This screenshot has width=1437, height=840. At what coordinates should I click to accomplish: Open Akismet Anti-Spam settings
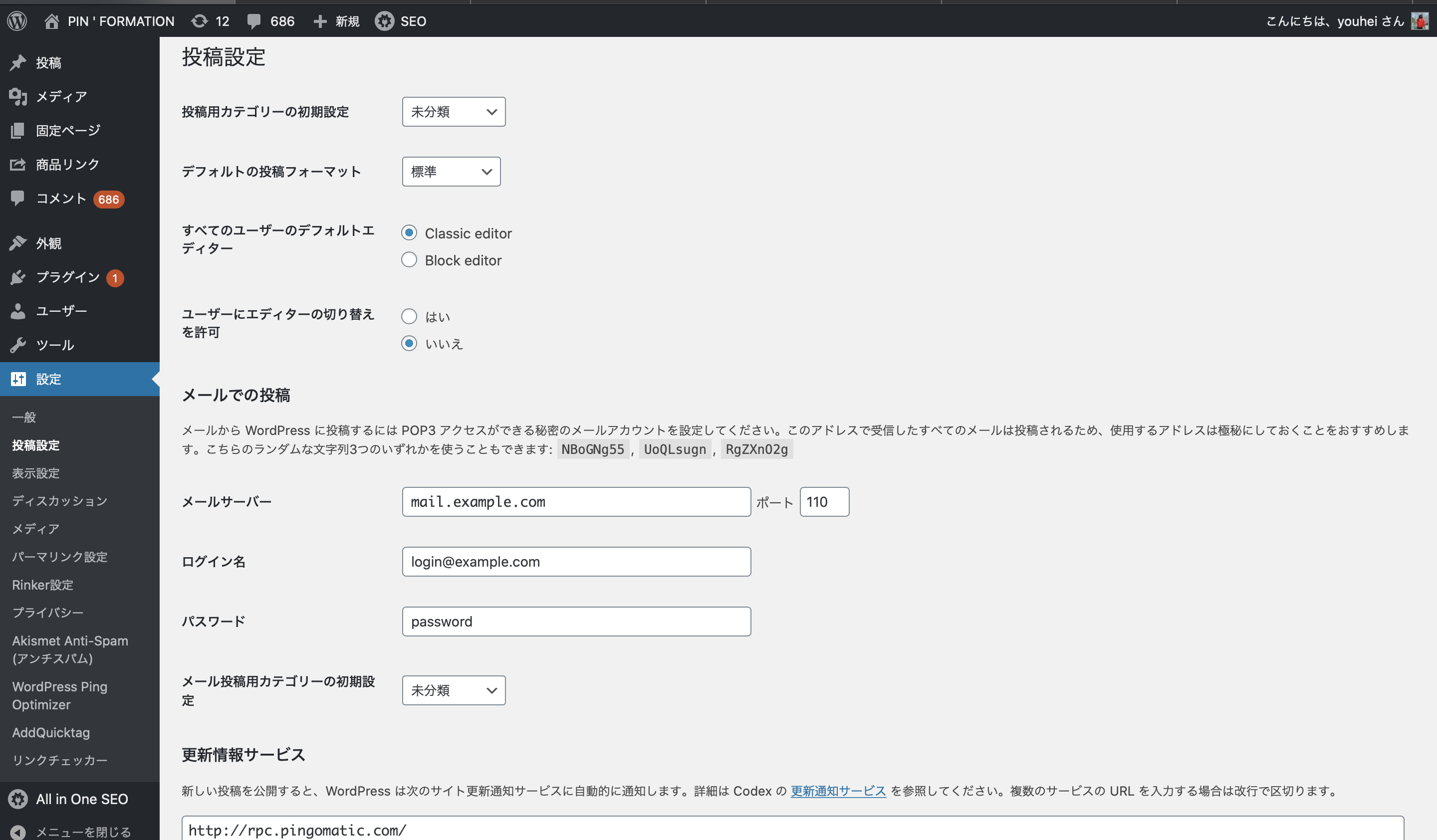[x=70, y=649]
